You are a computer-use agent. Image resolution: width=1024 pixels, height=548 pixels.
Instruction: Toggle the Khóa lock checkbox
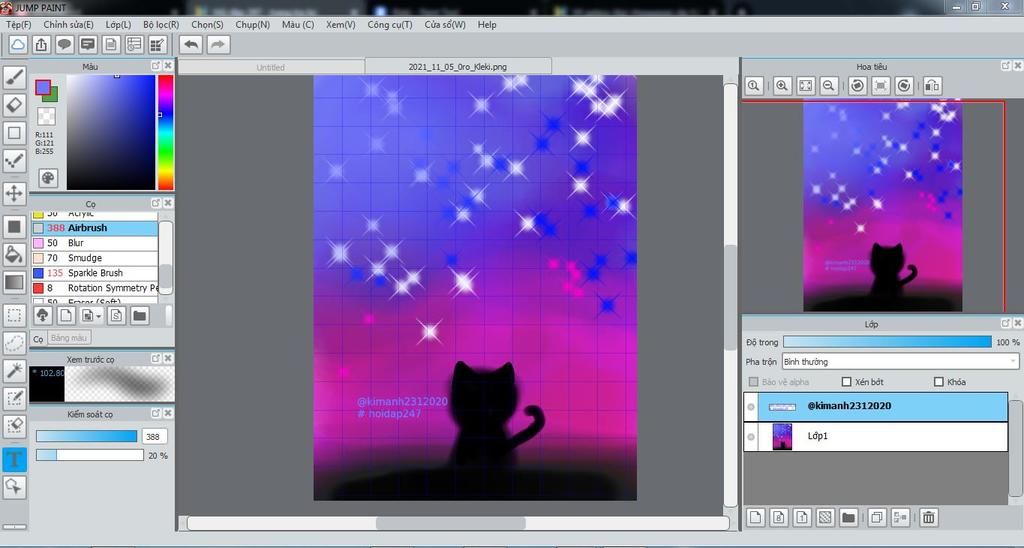click(939, 381)
